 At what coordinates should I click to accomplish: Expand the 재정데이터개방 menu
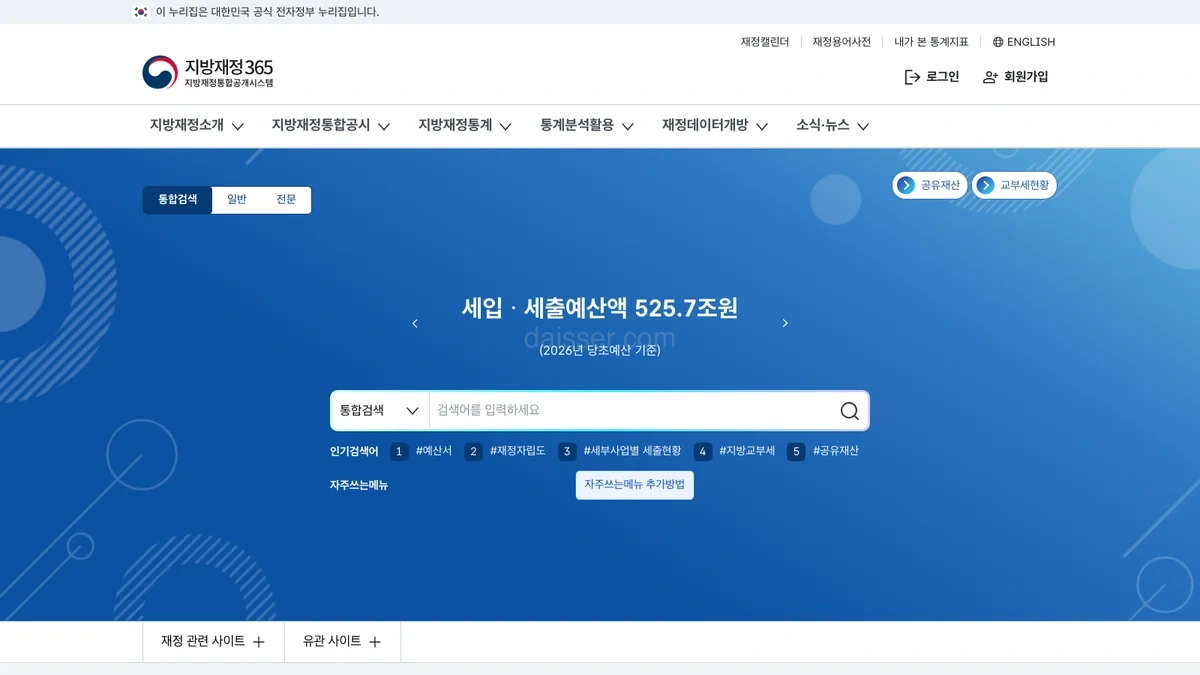pyautogui.click(x=715, y=126)
